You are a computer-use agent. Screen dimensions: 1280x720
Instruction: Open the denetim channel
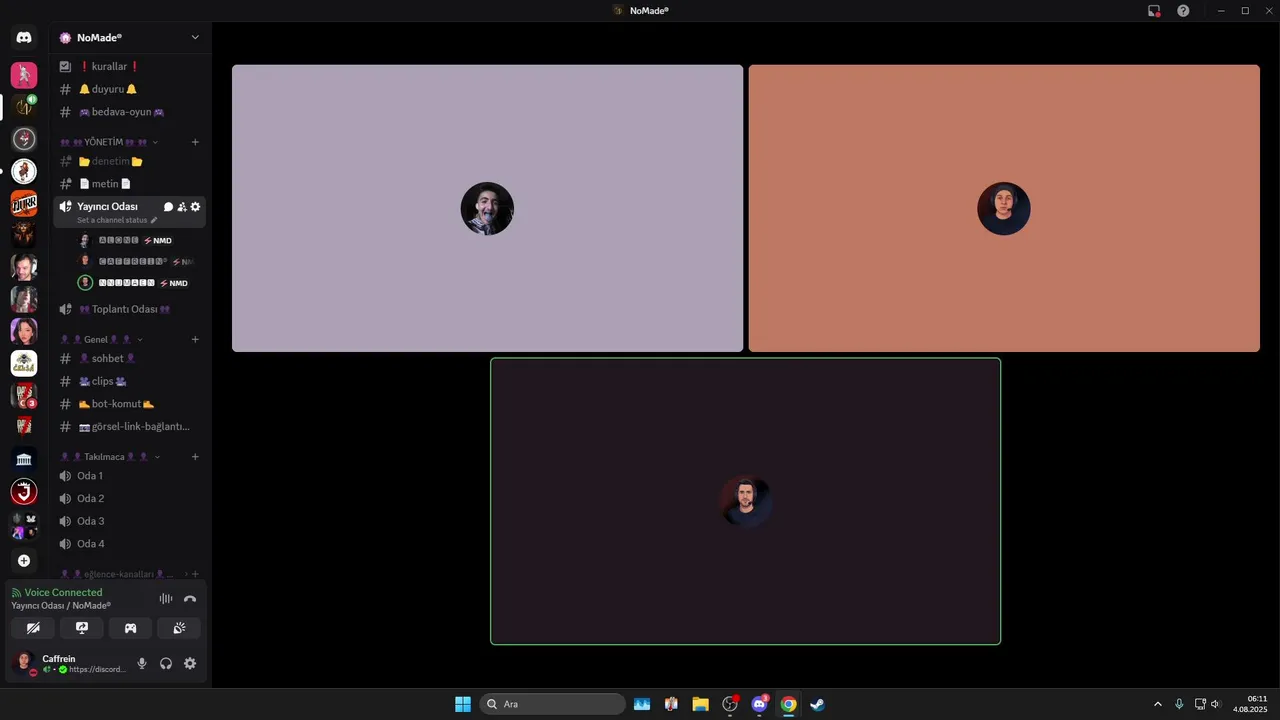pyautogui.click(x=130, y=161)
